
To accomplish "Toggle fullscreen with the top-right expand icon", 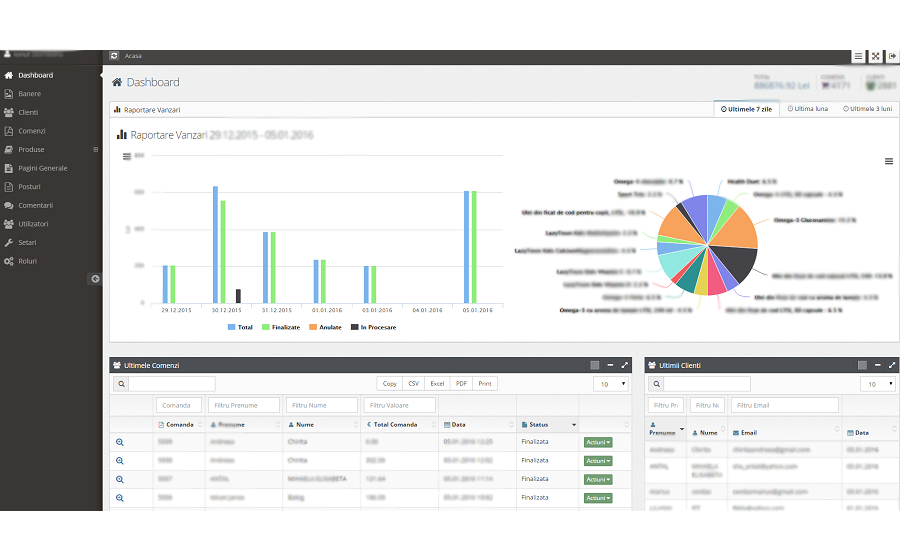I will coord(875,56).
